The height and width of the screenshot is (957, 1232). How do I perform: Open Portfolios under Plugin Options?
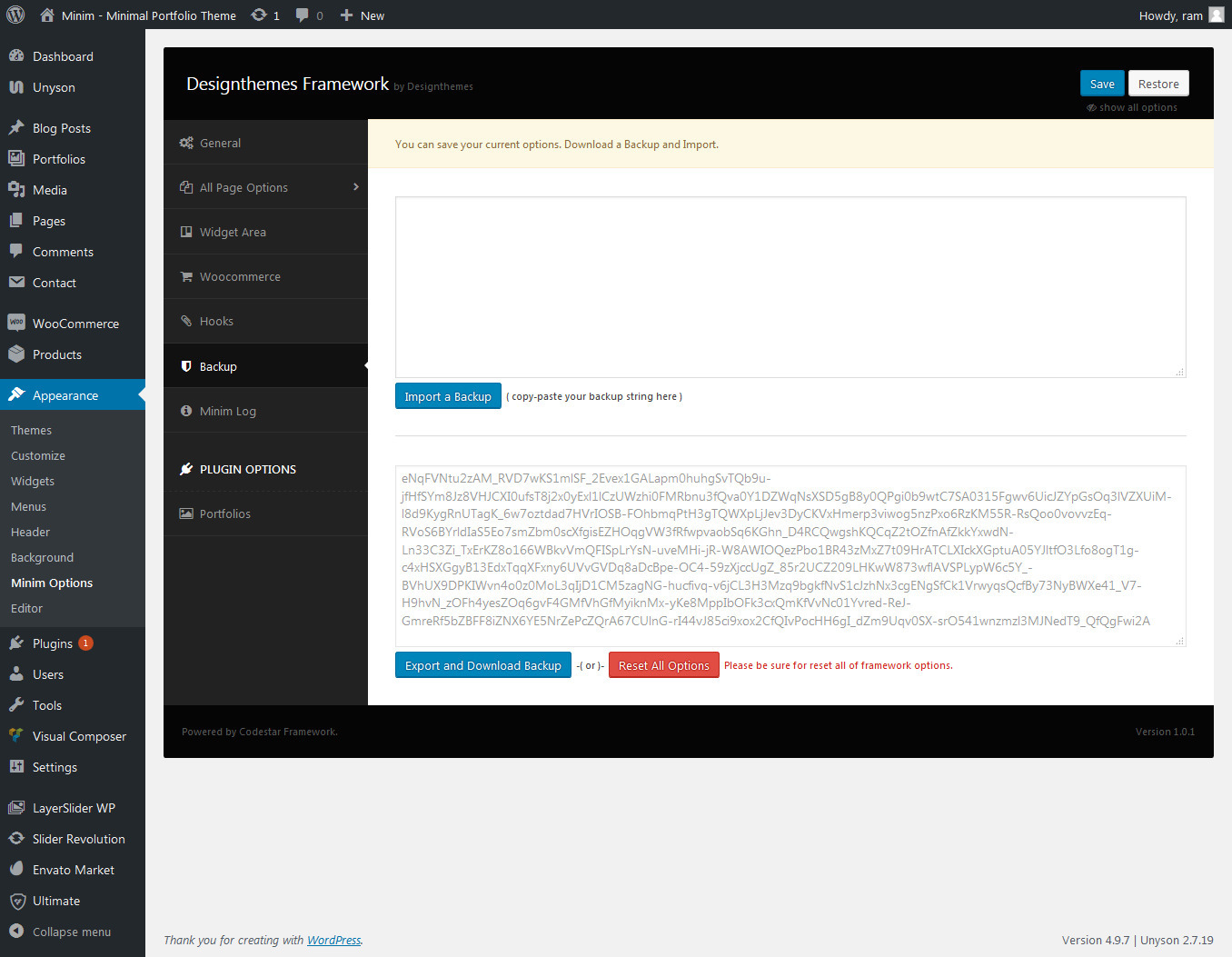pyautogui.click(x=265, y=513)
